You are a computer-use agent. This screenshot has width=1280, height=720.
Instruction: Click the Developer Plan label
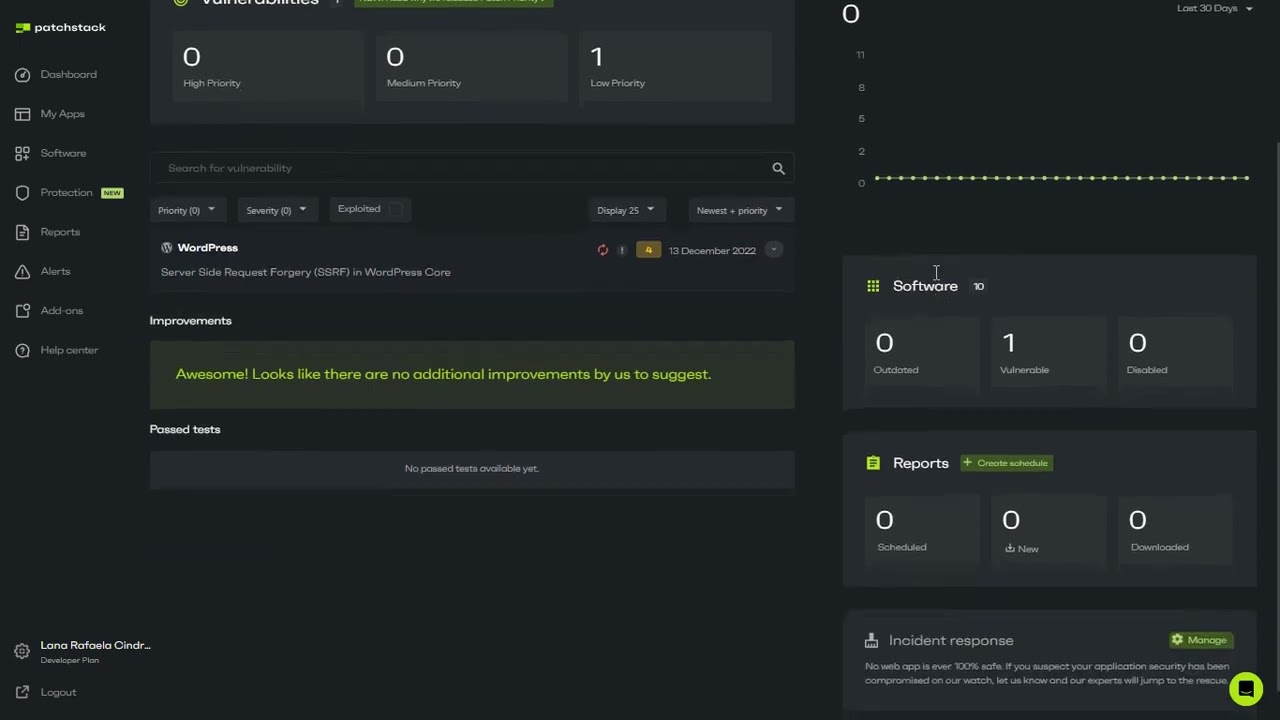coord(69,661)
